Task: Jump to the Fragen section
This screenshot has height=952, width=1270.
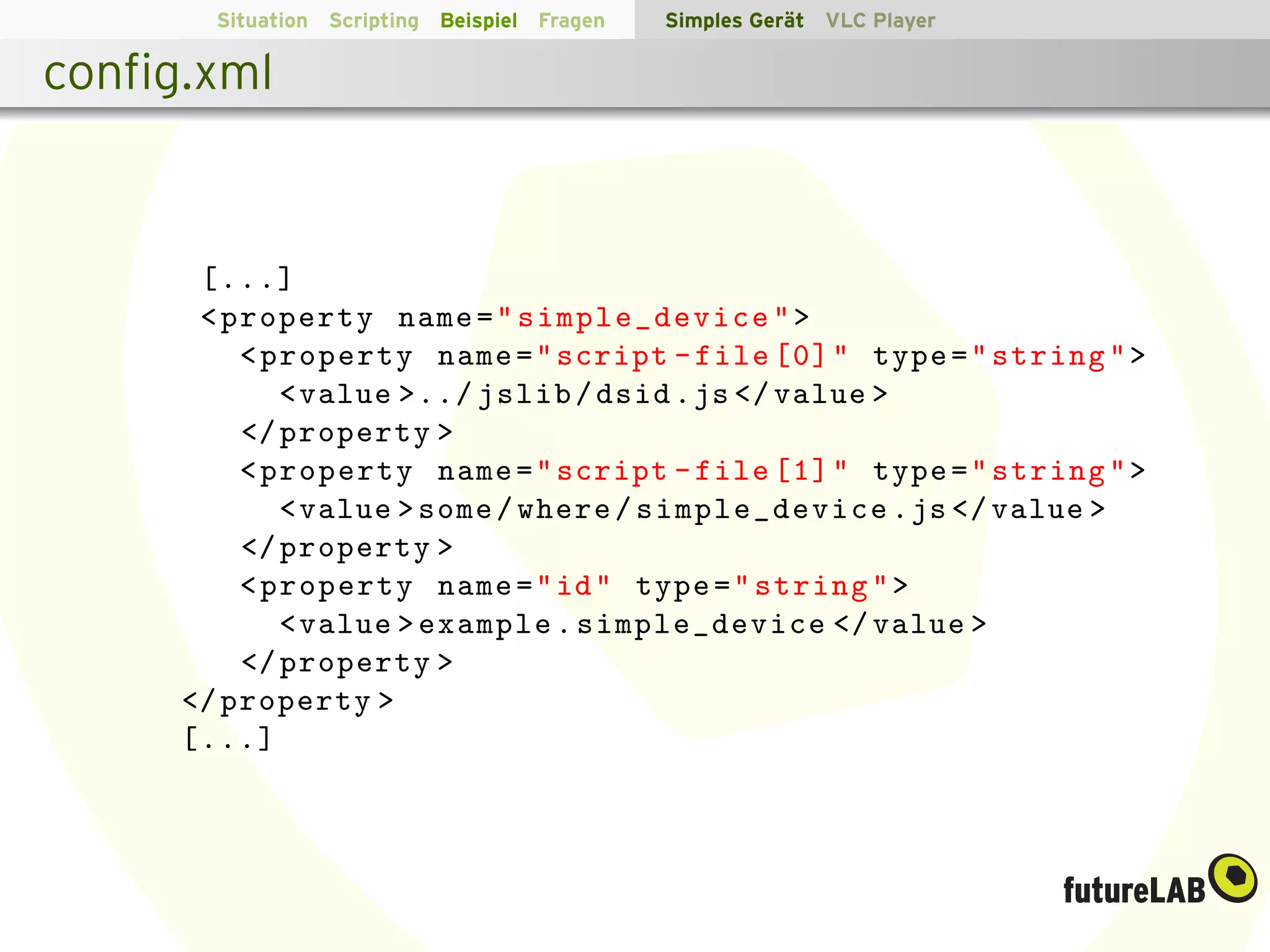Action: click(x=571, y=21)
